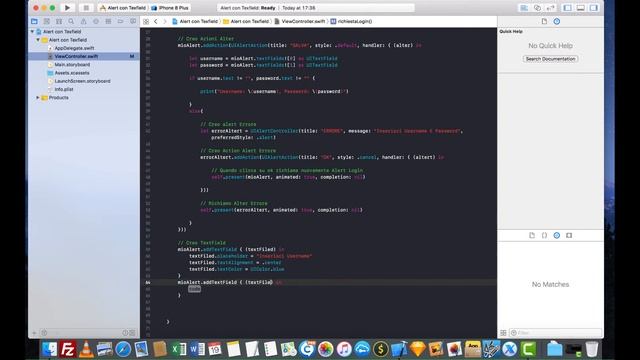The width and height of the screenshot is (640, 360).
Task: Collapse the Alert con Texfield project root
Action: (32, 31)
